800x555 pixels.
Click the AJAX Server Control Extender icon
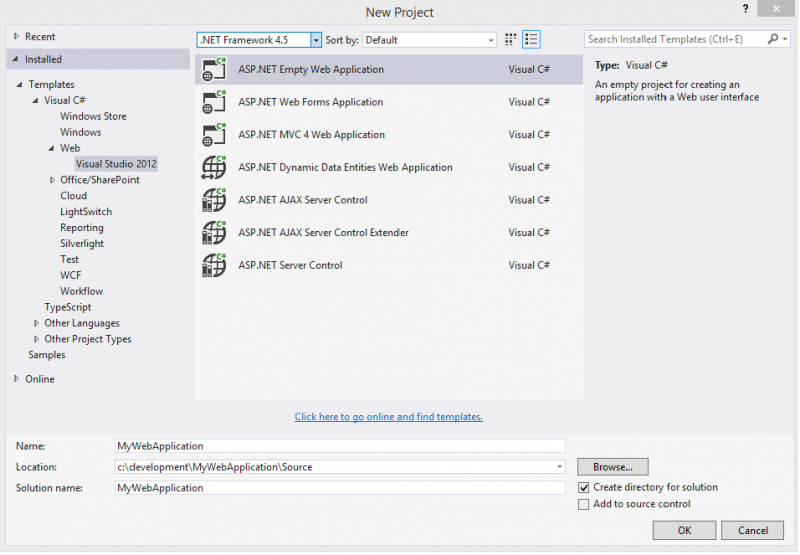214,233
